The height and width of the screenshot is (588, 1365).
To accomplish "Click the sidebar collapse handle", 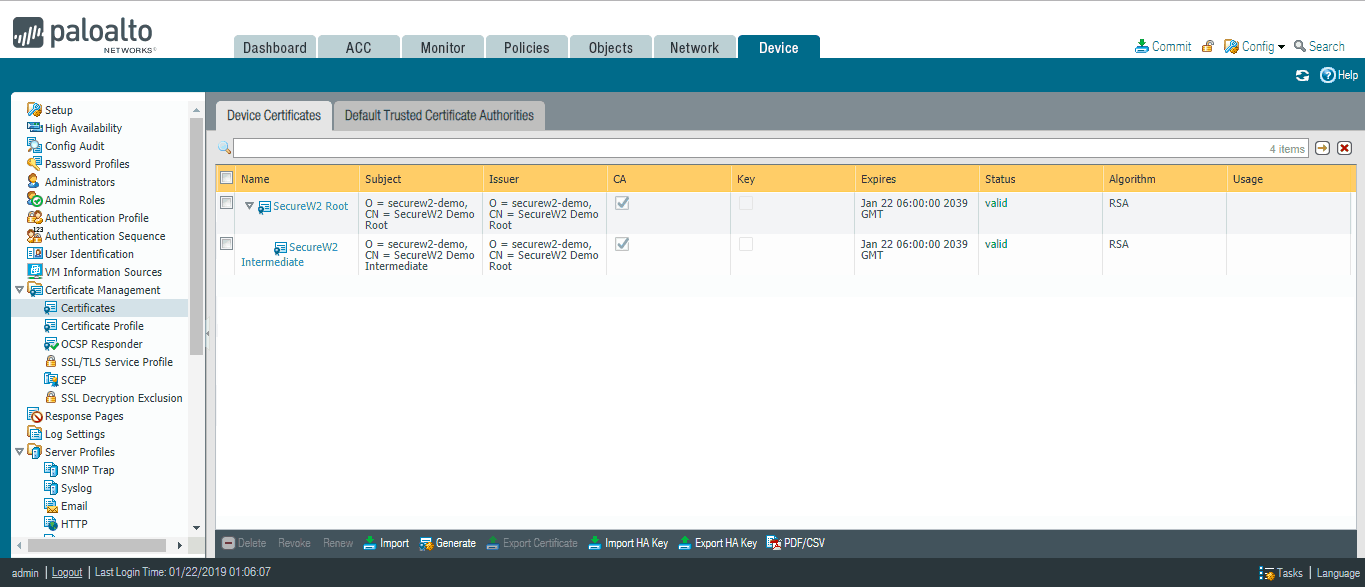I will (208, 333).
